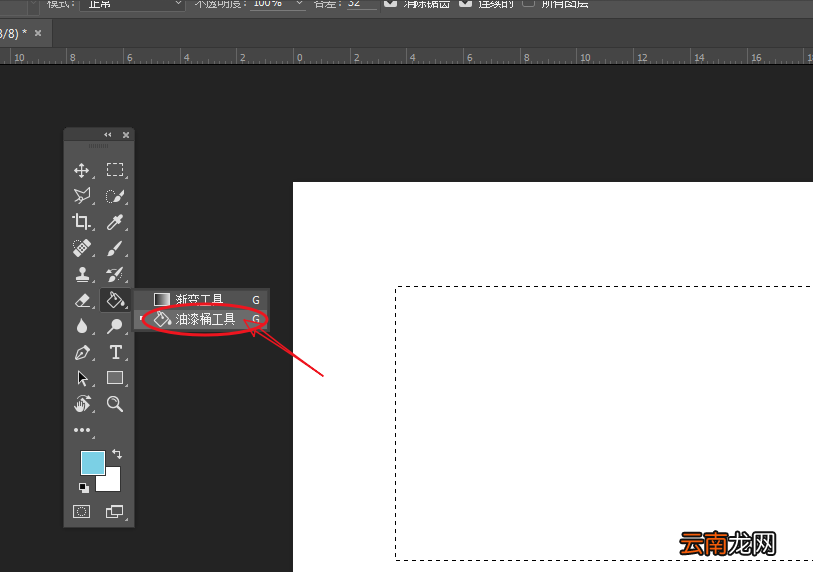
Task: Select the Quick Selection tool
Action: coord(115,196)
